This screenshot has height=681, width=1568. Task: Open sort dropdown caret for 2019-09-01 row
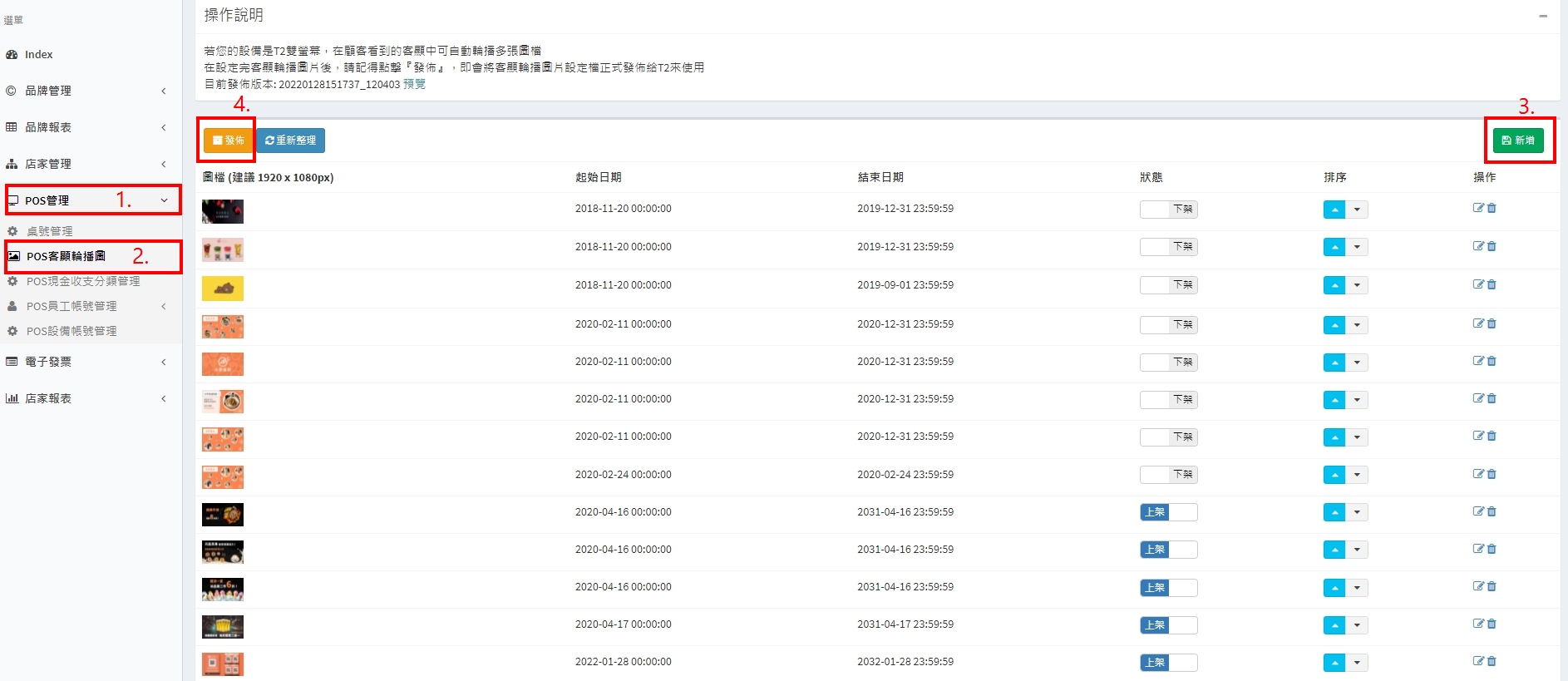(1357, 285)
